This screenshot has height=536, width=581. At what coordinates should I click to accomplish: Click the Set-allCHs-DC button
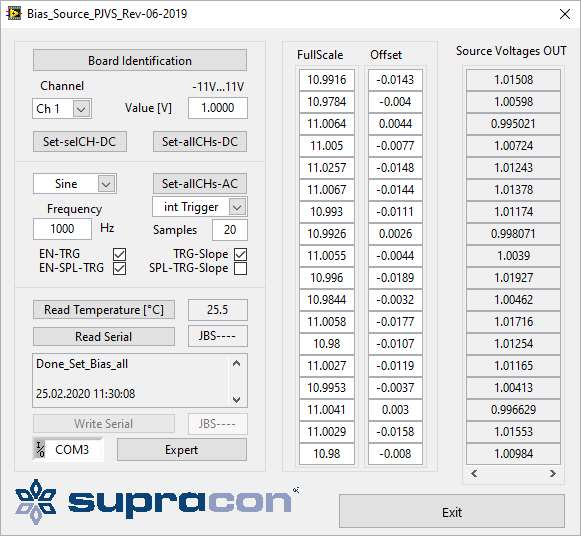point(200,142)
